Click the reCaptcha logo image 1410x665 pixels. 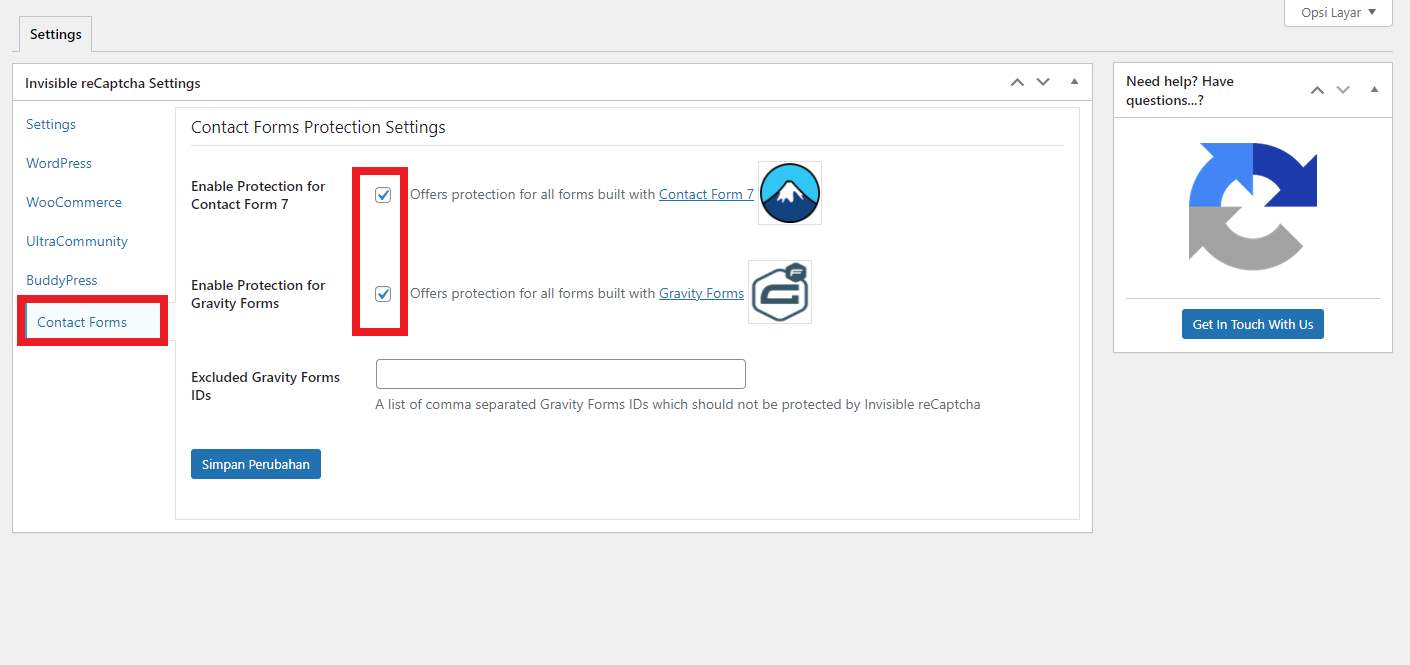(1252, 207)
